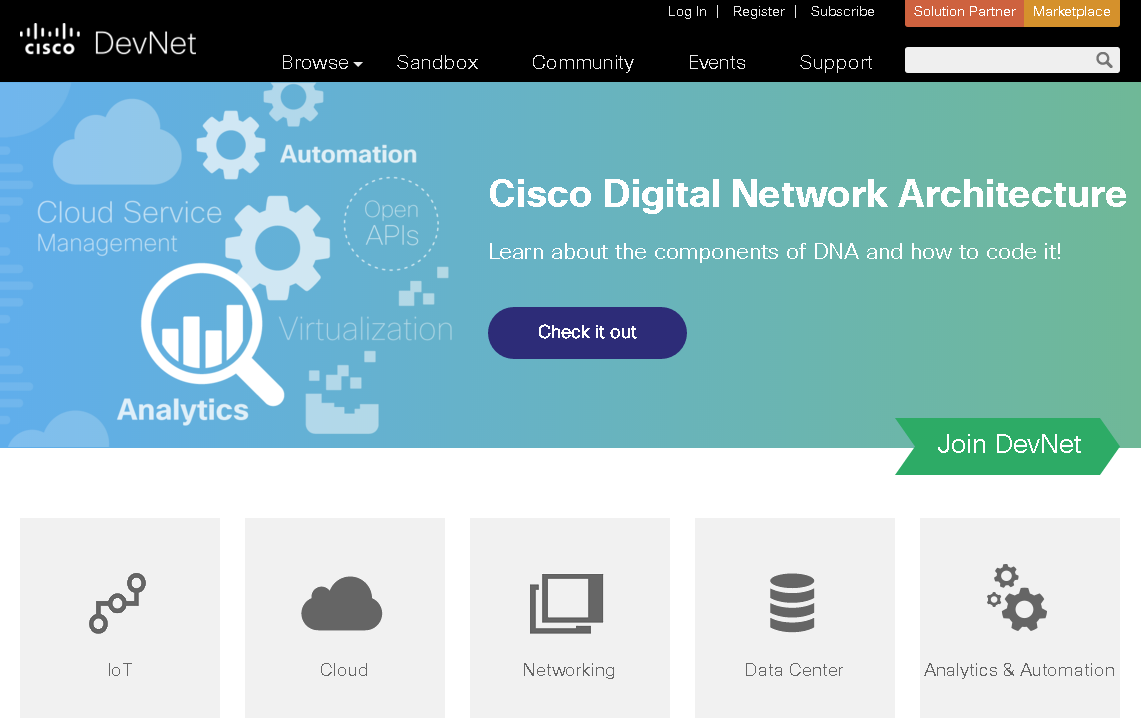Click the Cisco DevNet logo
Image resolution: width=1141 pixels, height=725 pixels.
point(108,41)
